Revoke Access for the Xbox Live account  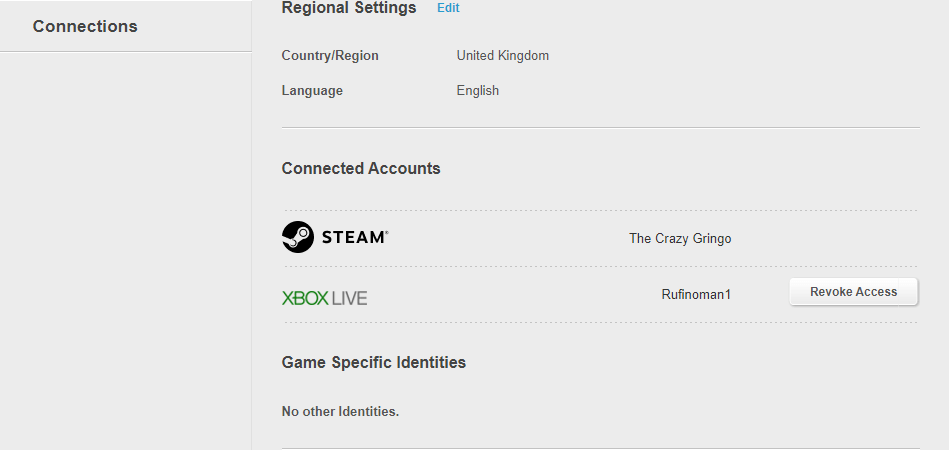853,292
